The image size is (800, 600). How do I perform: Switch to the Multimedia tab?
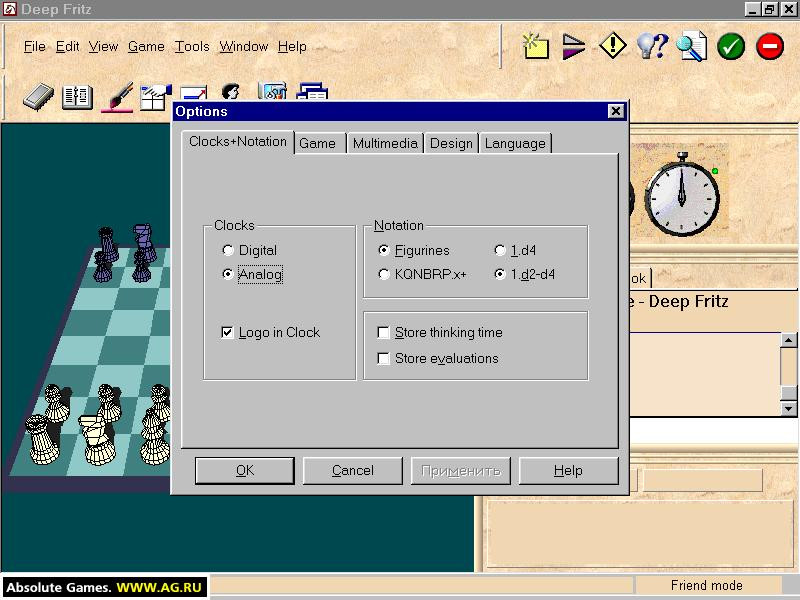385,143
